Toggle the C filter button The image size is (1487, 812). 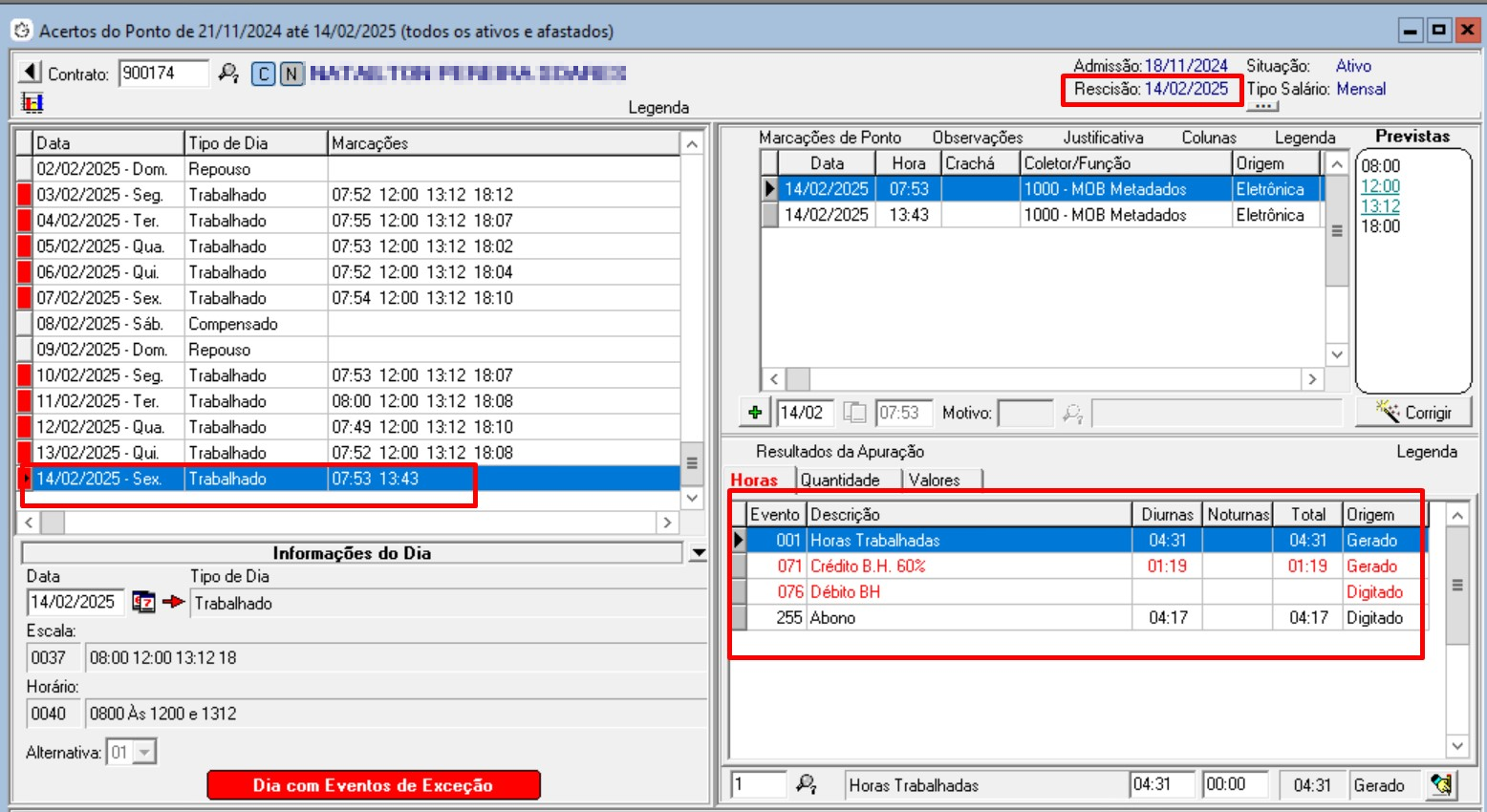(x=264, y=74)
